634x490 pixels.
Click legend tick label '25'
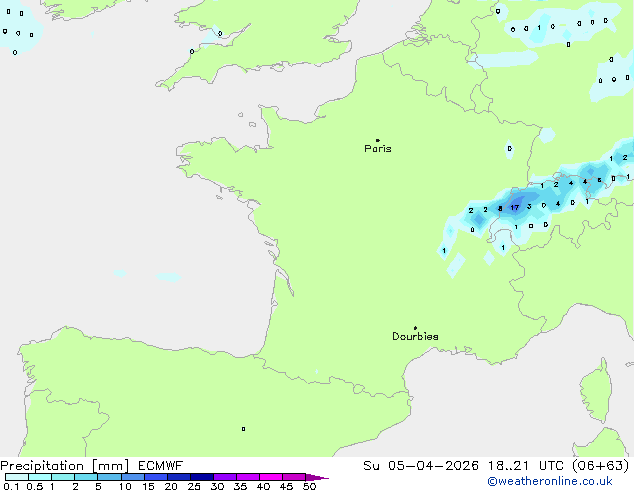click(x=194, y=486)
